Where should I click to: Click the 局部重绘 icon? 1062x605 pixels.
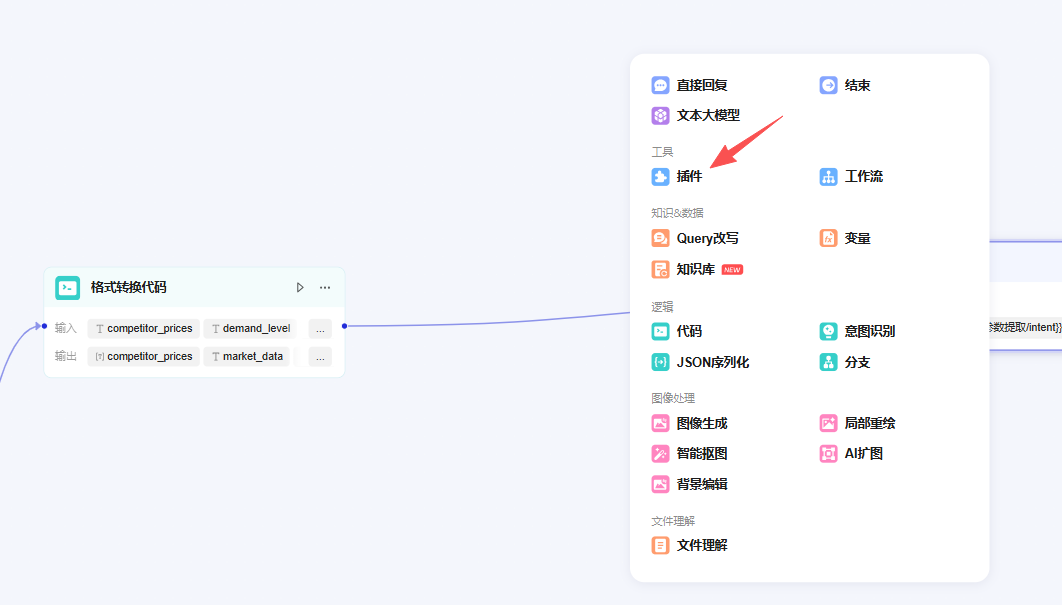click(x=828, y=423)
